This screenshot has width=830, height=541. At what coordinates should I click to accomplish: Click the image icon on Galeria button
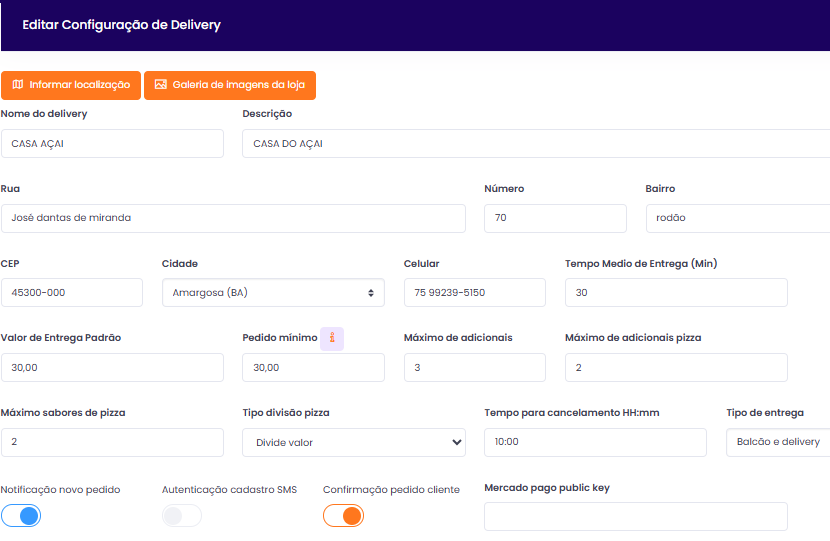click(161, 85)
